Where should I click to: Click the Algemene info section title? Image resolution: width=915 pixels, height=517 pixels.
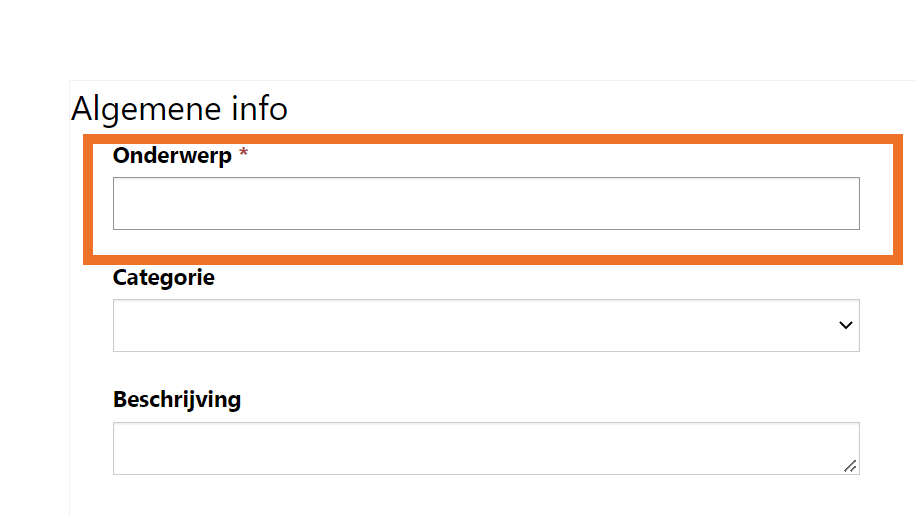coord(180,108)
